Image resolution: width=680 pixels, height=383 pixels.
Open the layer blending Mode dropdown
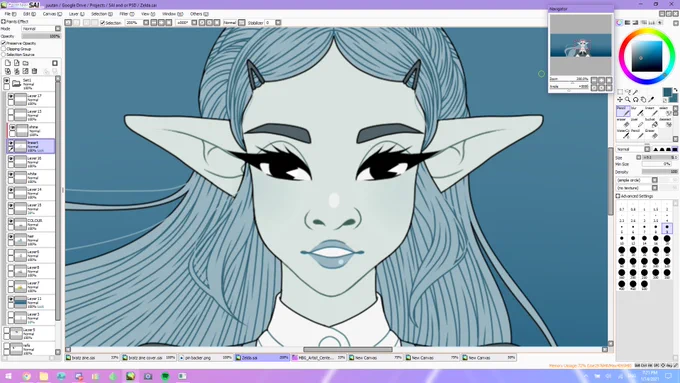click(41, 29)
